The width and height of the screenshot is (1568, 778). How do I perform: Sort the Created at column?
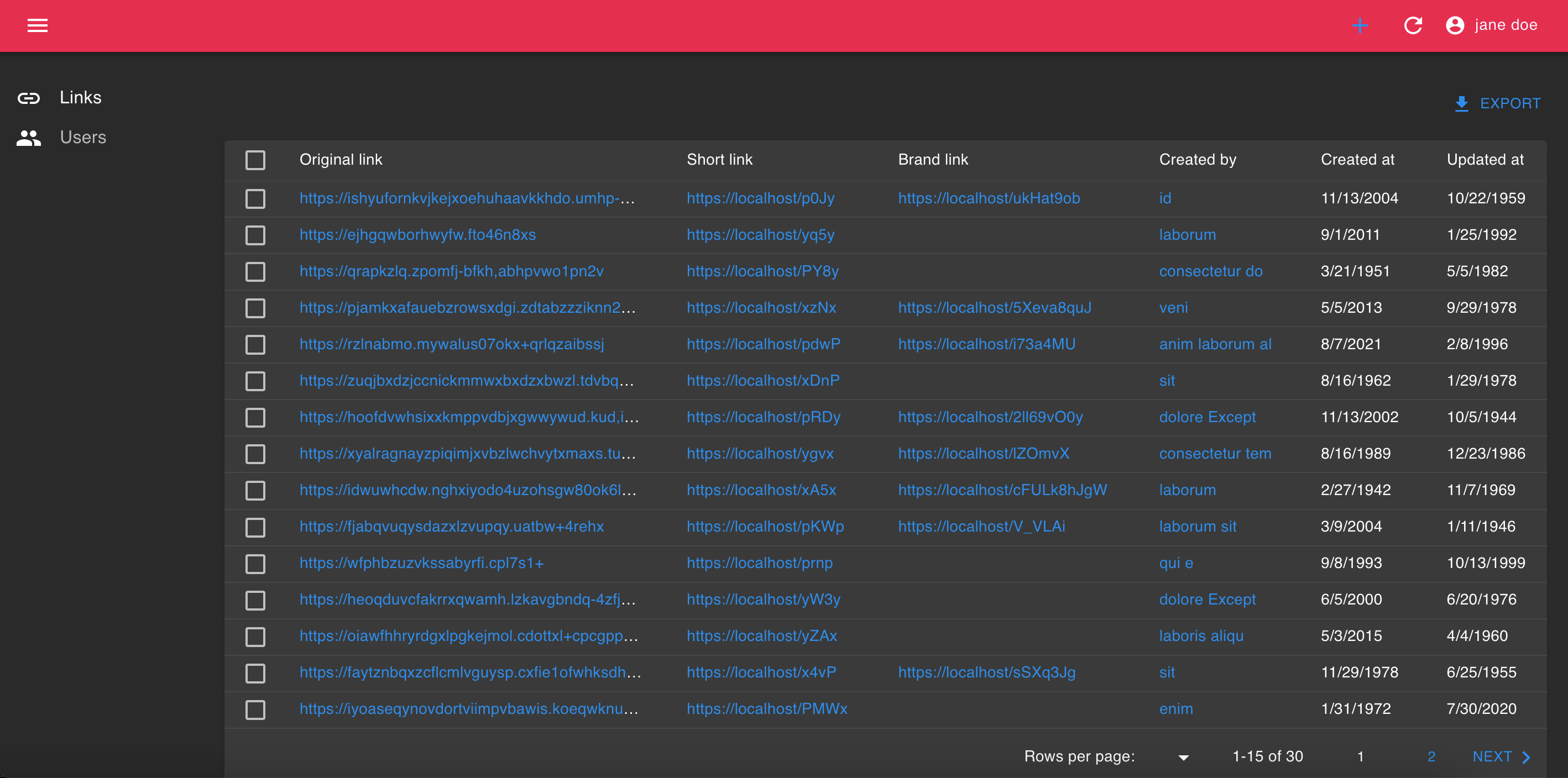pyautogui.click(x=1357, y=159)
